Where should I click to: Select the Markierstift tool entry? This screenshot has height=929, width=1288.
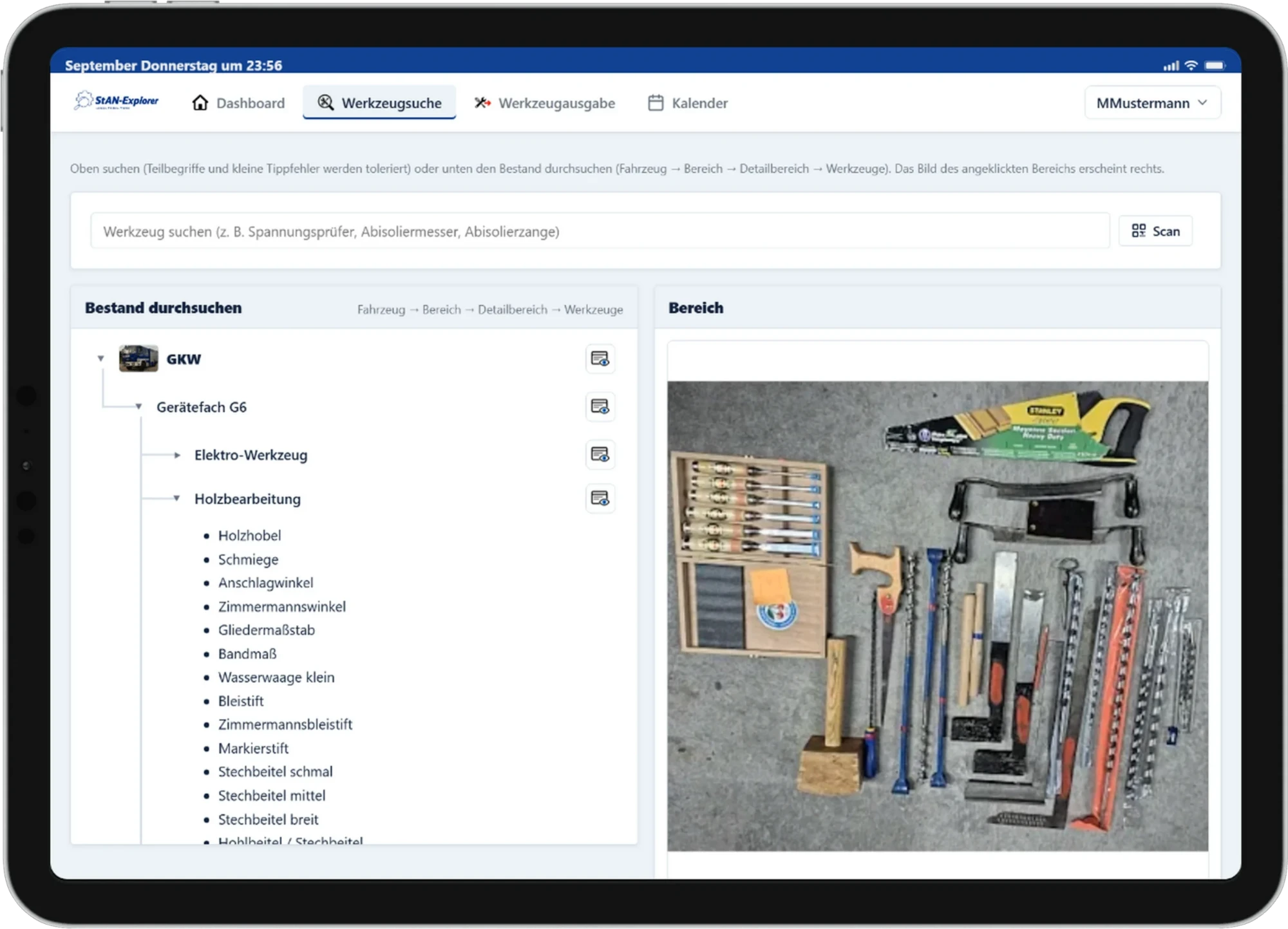pos(253,748)
